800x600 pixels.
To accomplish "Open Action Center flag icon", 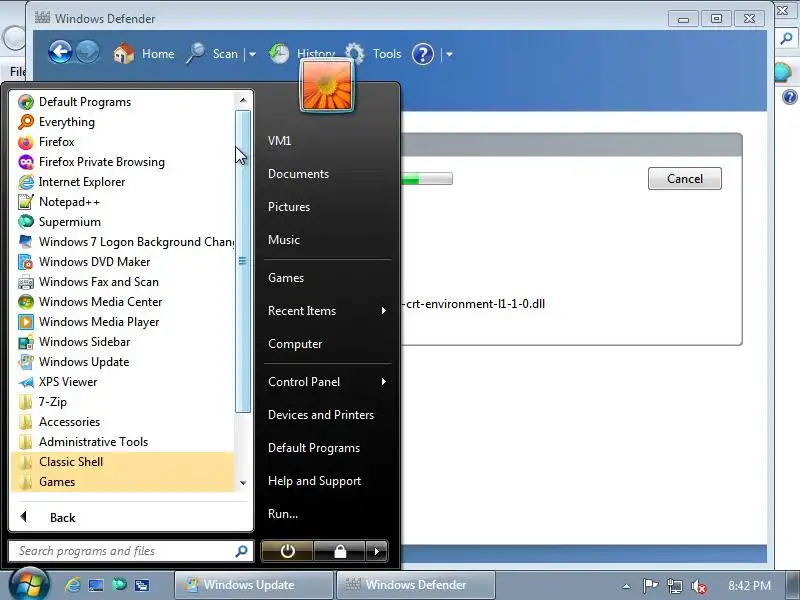I will click(x=651, y=585).
